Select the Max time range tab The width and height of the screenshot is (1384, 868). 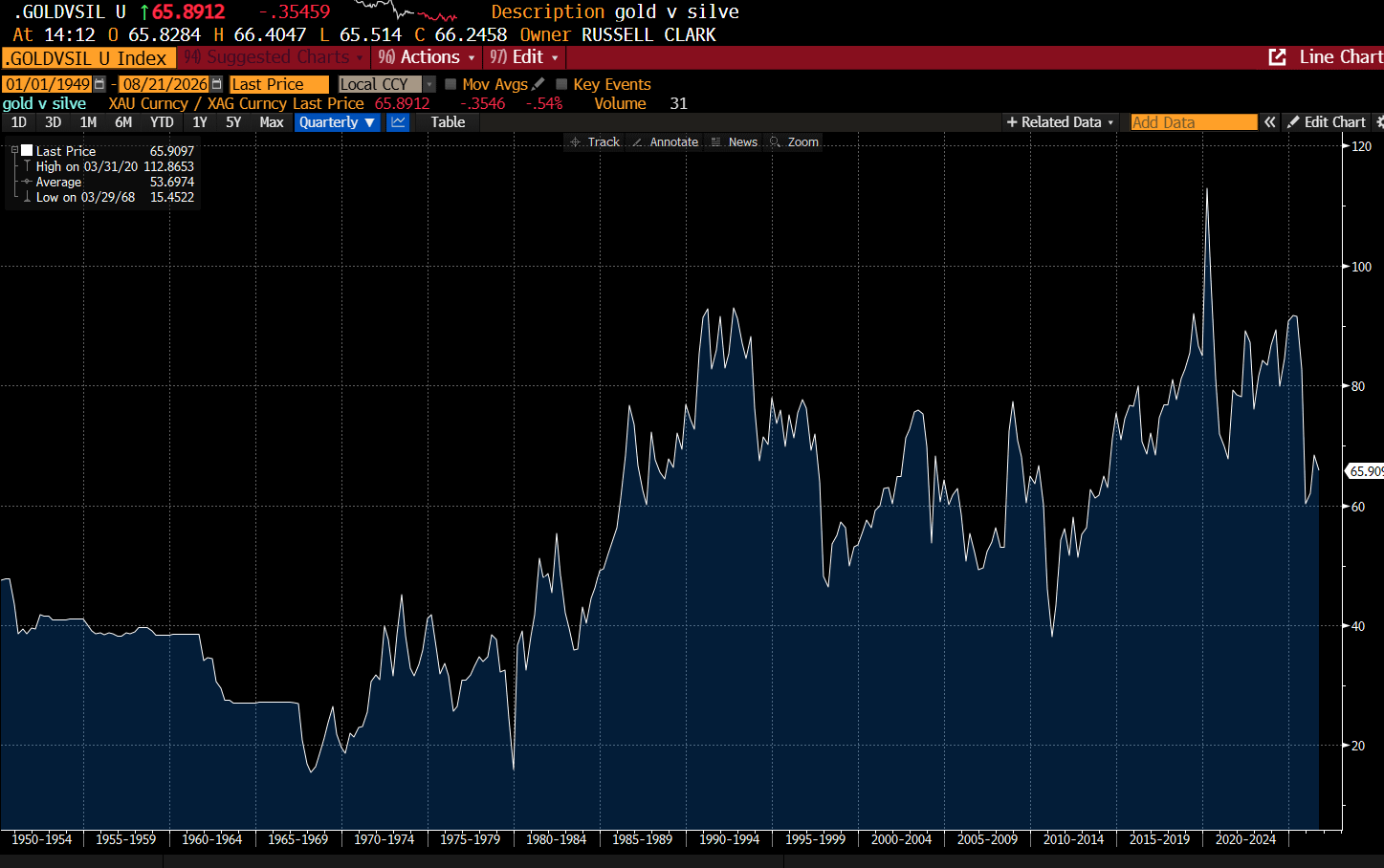coord(272,122)
